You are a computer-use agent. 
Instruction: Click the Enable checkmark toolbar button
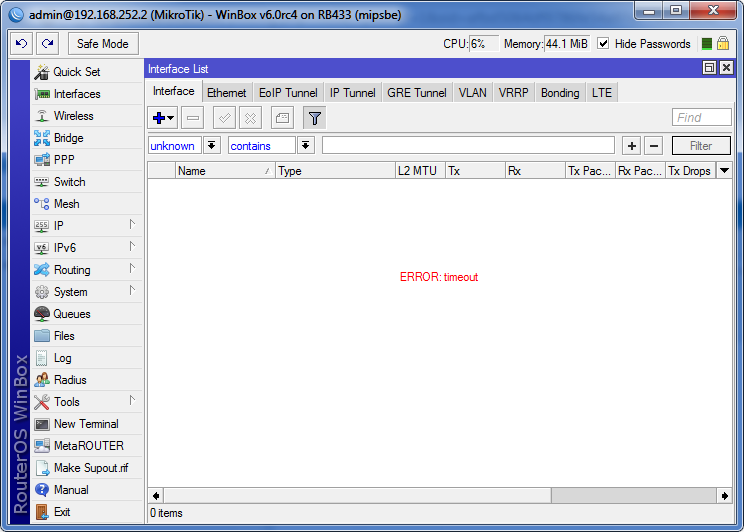(x=224, y=118)
